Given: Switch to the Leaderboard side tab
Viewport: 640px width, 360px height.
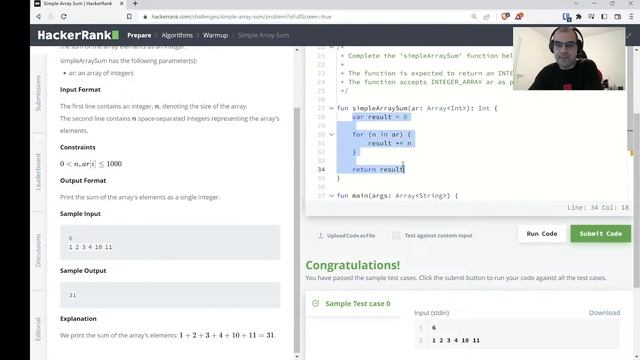Looking at the screenshot, I should [x=38, y=172].
